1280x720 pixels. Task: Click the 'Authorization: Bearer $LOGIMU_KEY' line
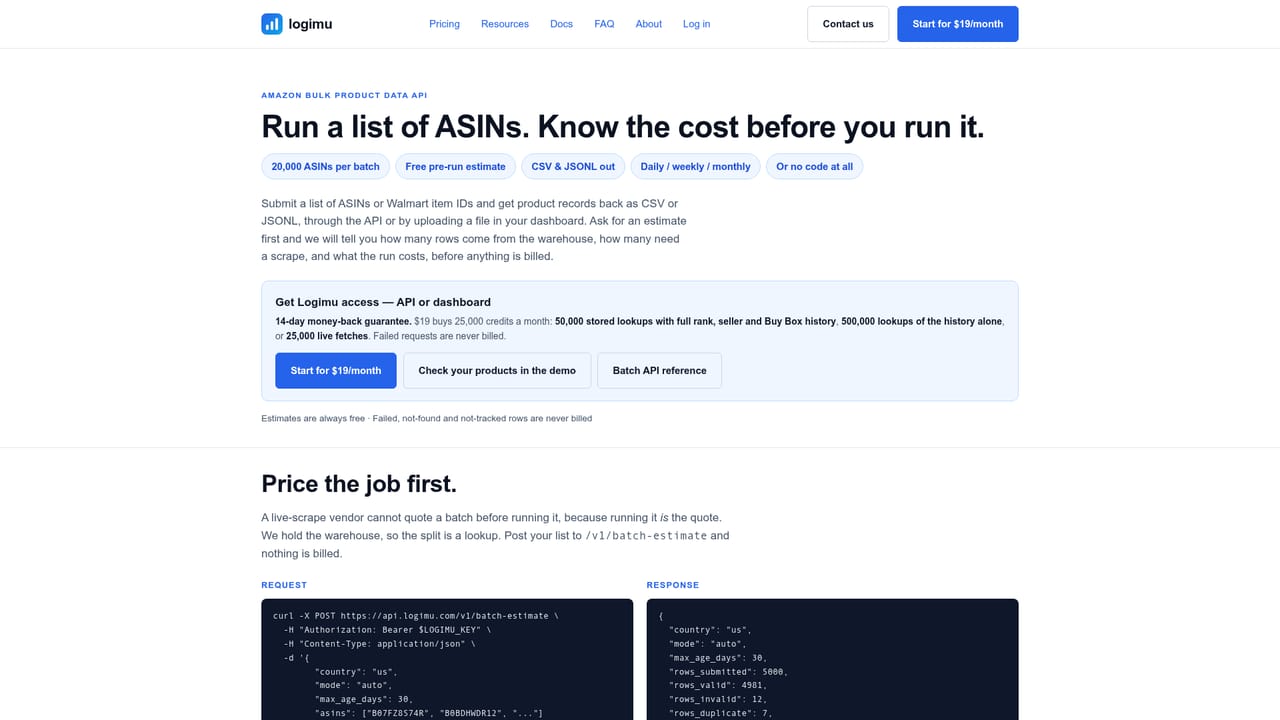click(388, 630)
